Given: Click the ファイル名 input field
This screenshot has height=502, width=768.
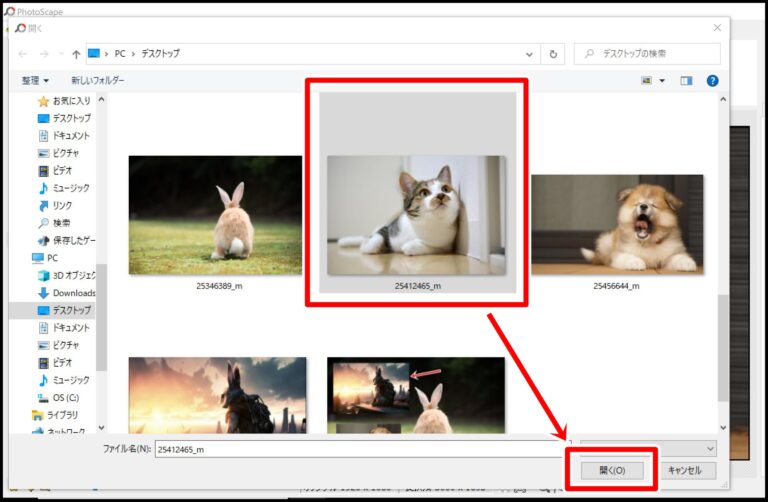Looking at the screenshot, I should tap(362, 449).
